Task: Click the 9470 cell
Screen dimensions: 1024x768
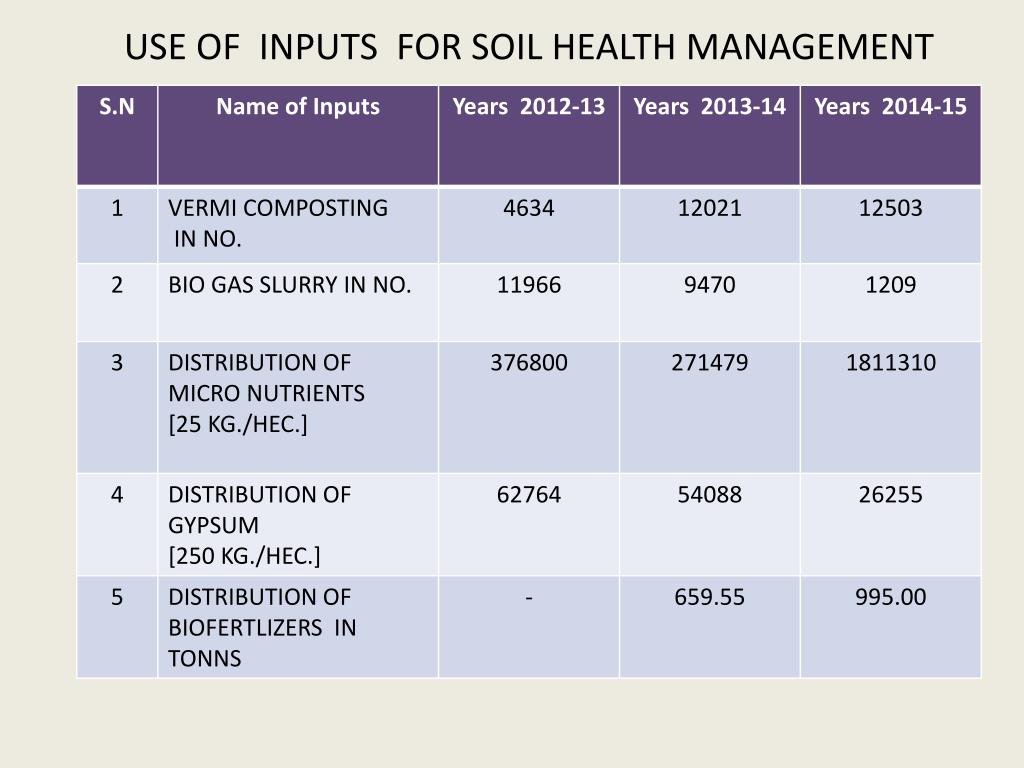Action: click(710, 285)
